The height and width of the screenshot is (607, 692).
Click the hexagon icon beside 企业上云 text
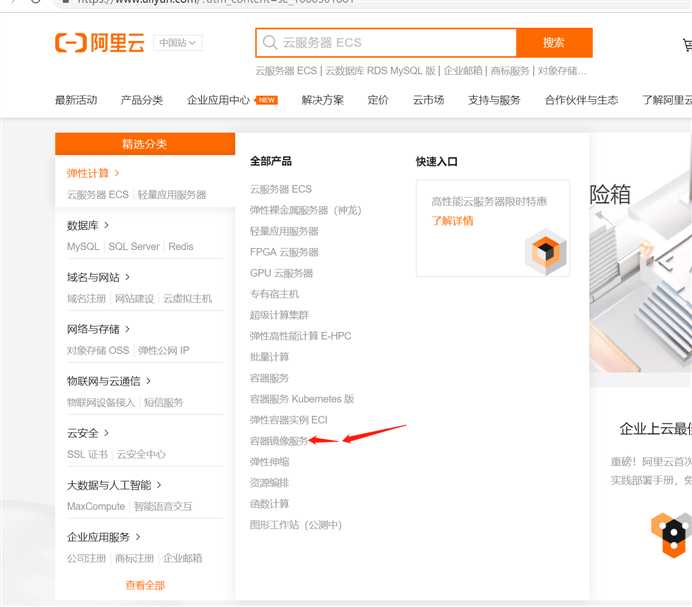[x=672, y=535]
